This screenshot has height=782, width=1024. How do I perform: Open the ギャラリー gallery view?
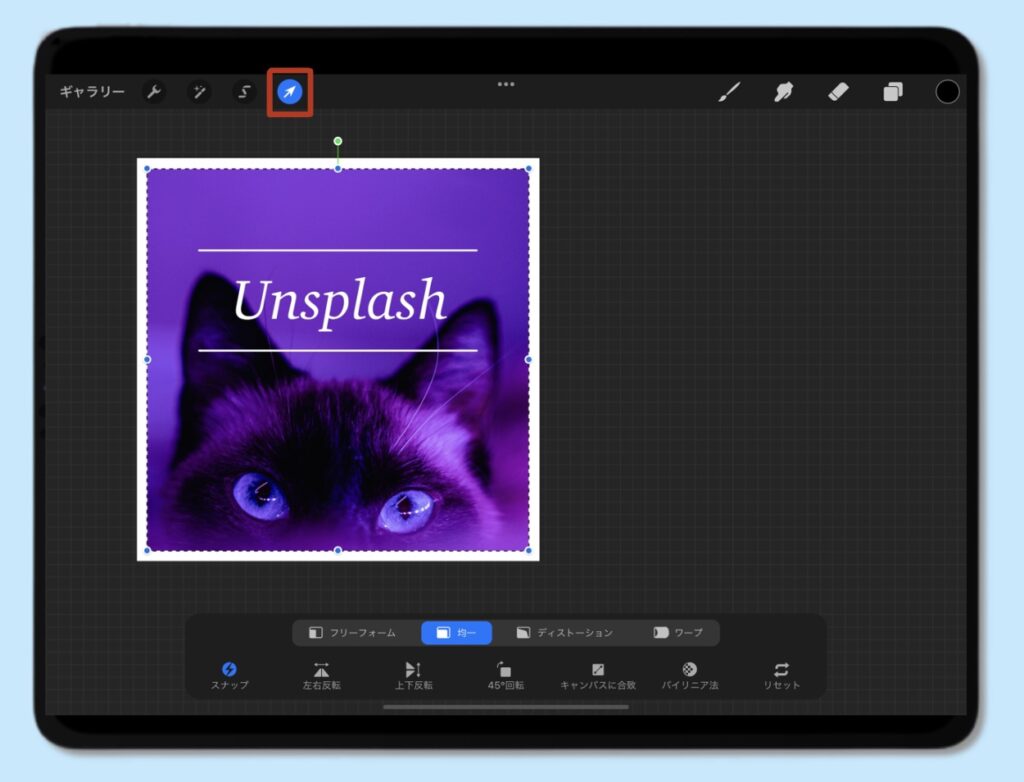(92, 92)
